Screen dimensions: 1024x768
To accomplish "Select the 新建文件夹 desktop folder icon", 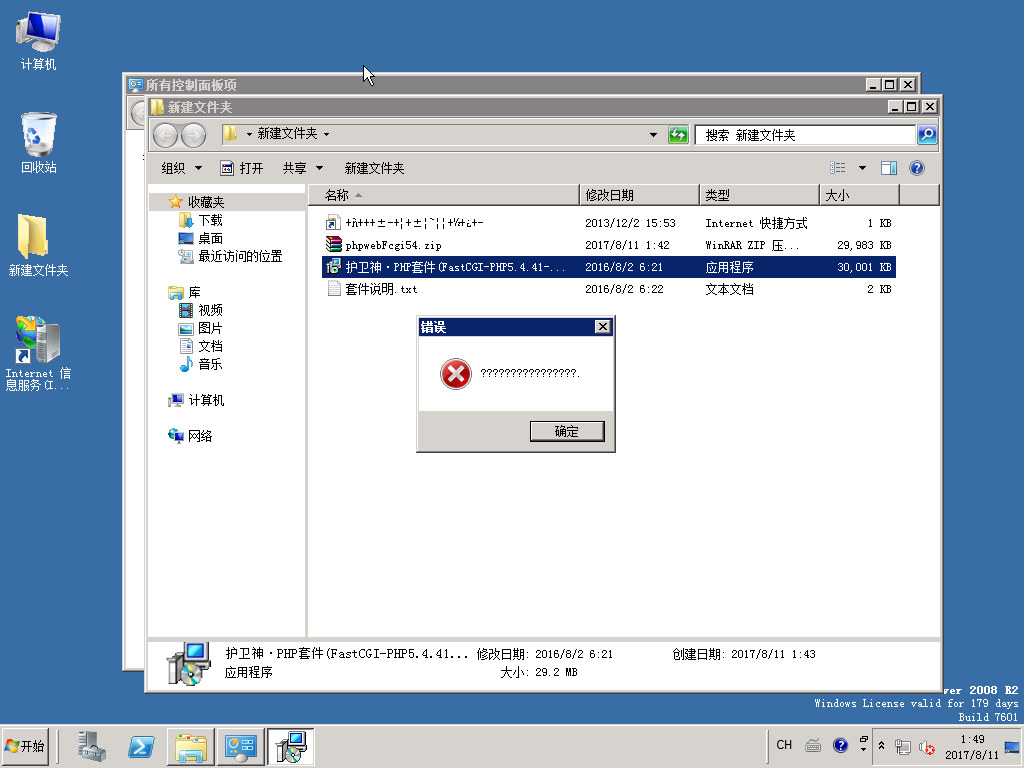I will point(38,245).
